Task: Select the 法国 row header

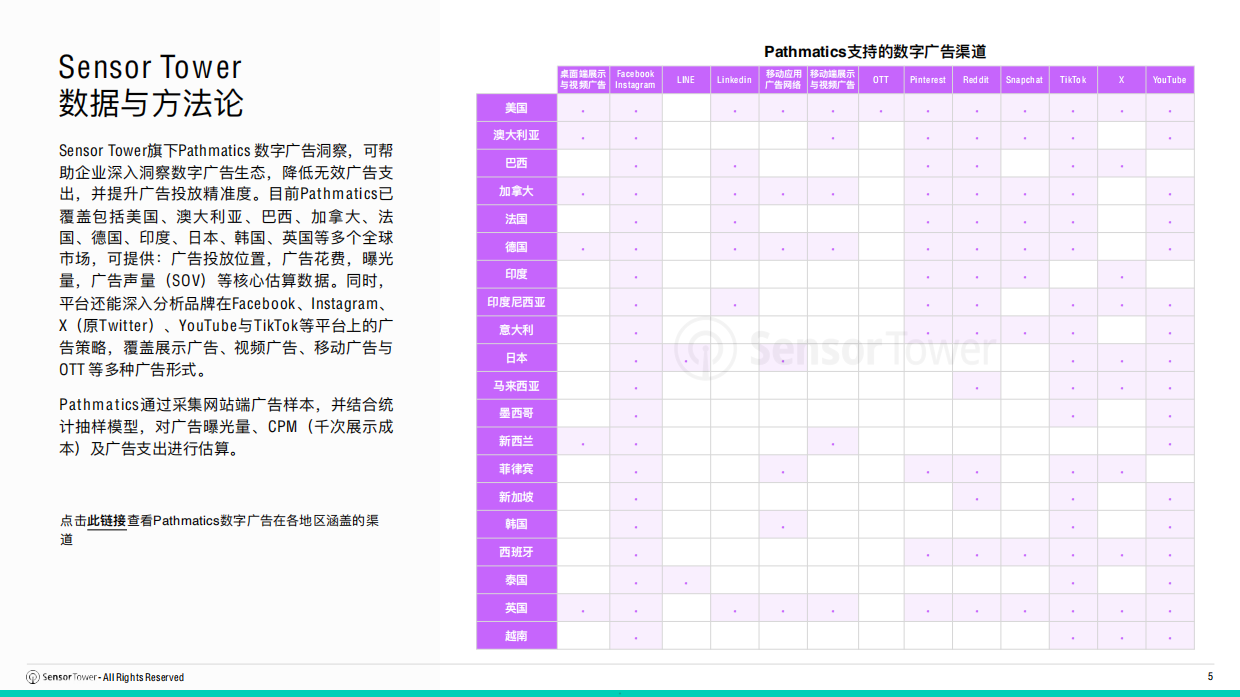Action: click(516, 219)
